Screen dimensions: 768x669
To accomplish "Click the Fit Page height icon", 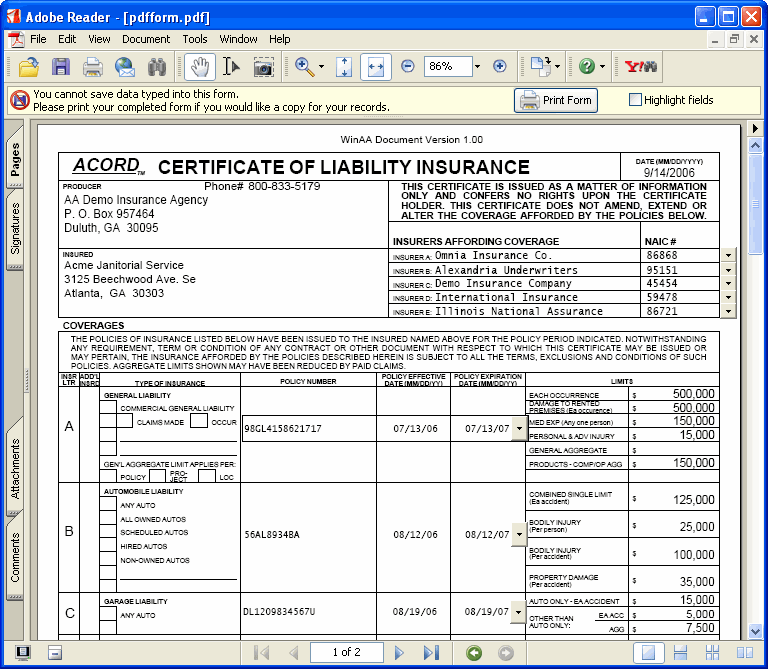I will 344,67.
